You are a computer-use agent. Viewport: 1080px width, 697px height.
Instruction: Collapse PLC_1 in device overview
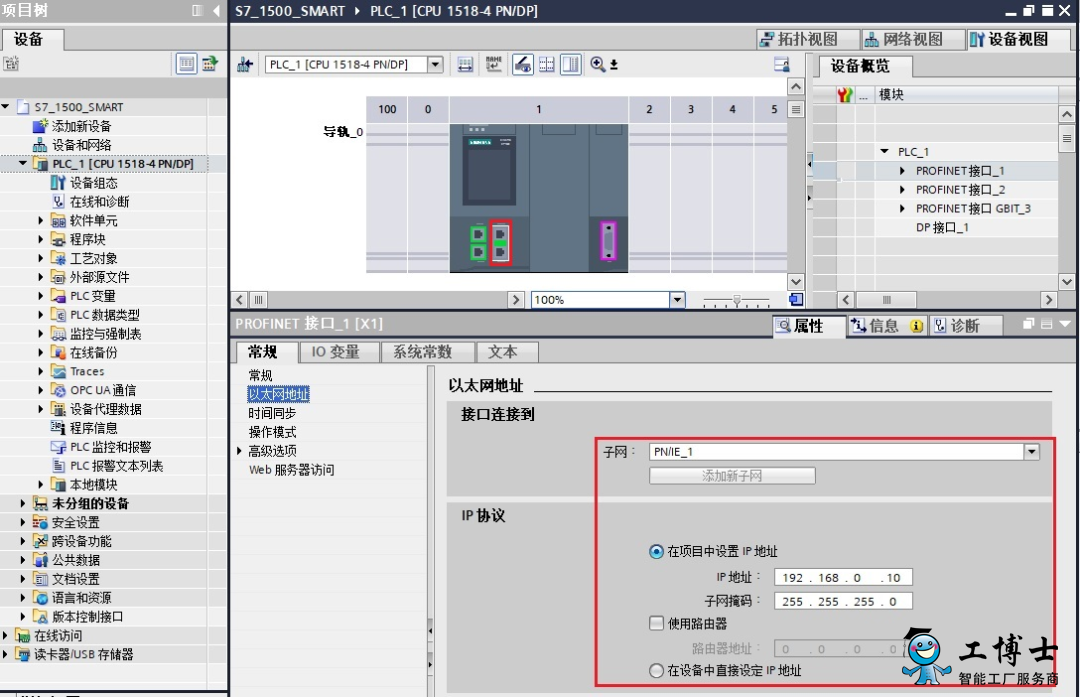[x=884, y=152]
